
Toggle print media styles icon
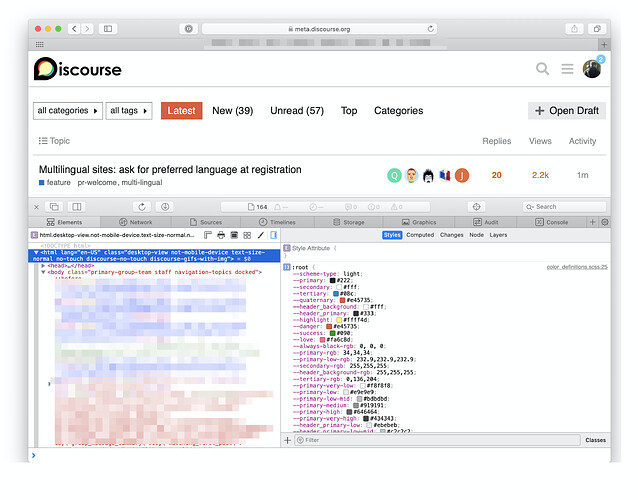(221, 235)
